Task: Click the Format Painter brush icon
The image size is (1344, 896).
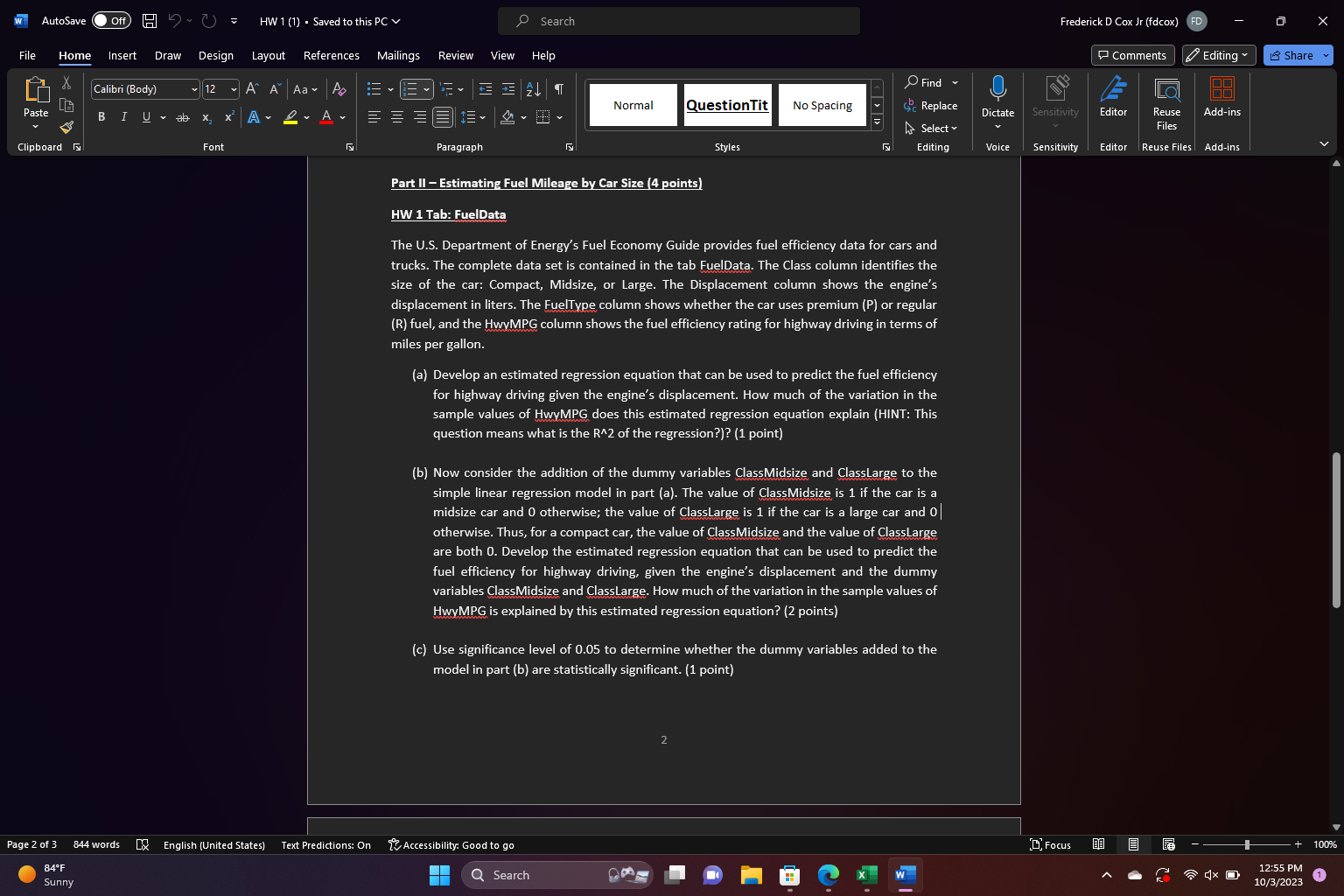Action: click(66, 127)
